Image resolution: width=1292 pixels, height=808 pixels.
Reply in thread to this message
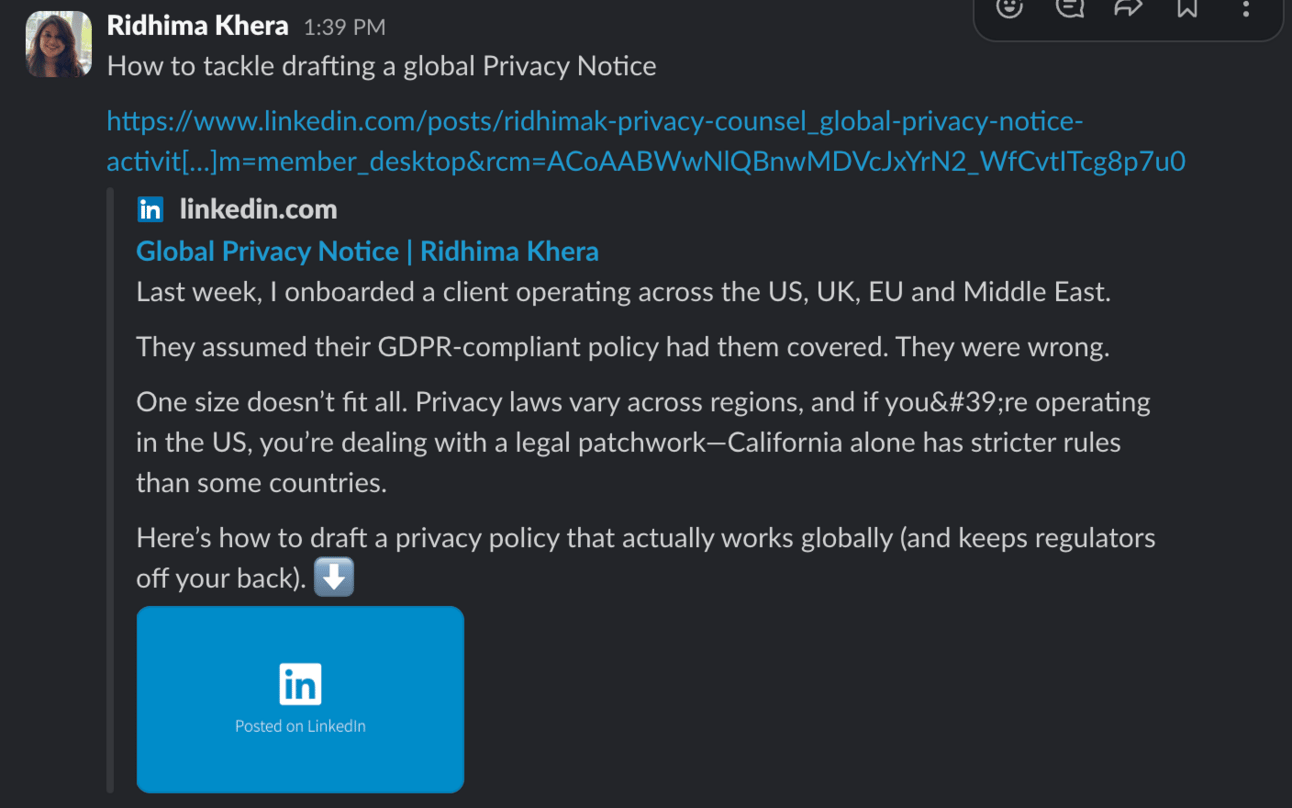click(1069, 8)
